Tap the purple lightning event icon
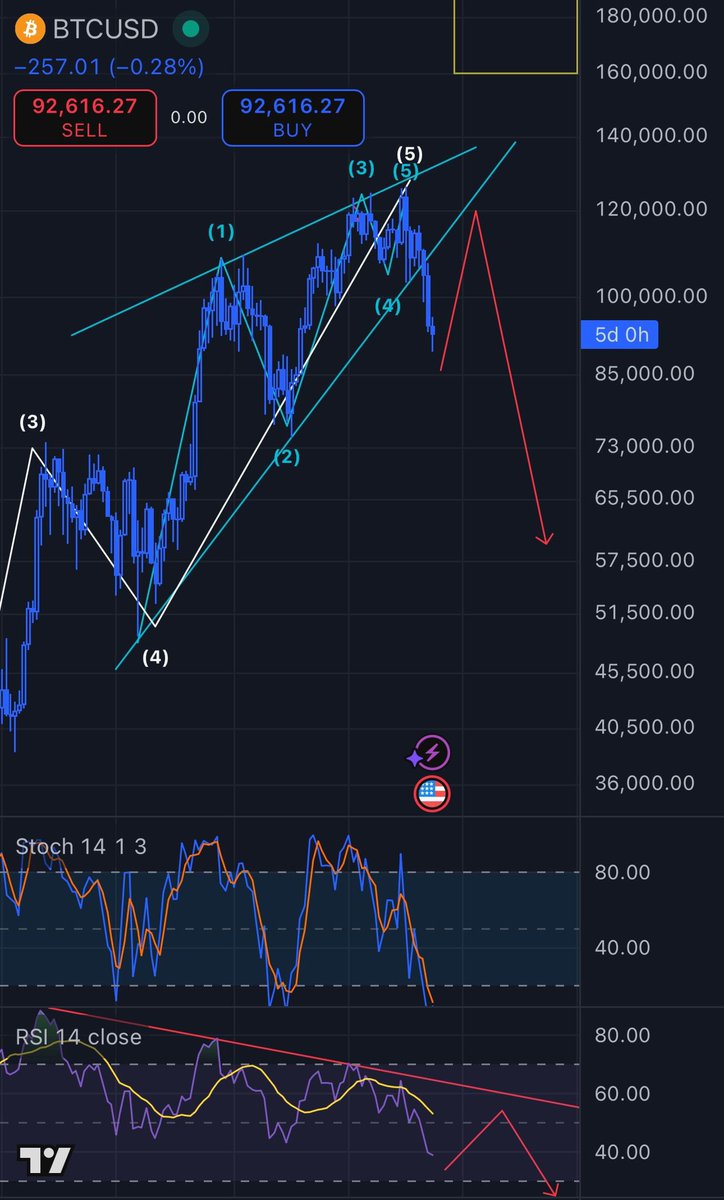Viewport: 724px width, 1200px height. [433, 753]
